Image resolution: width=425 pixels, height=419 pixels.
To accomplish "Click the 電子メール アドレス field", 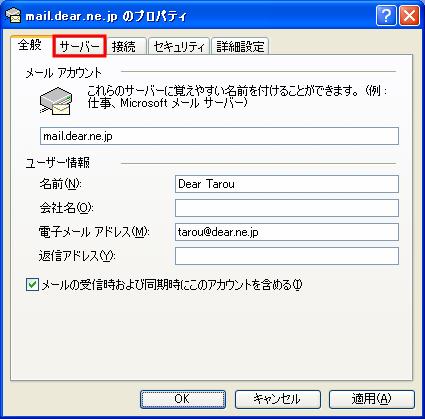I will click(287, 232).
